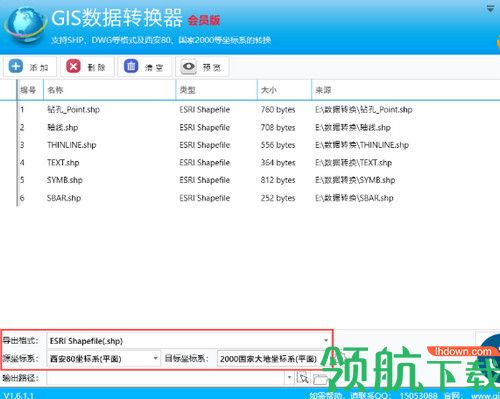Click ESRI Shapefile type in row 1
The width and height of the screenshot is (500, 399).
pos(205,109)
